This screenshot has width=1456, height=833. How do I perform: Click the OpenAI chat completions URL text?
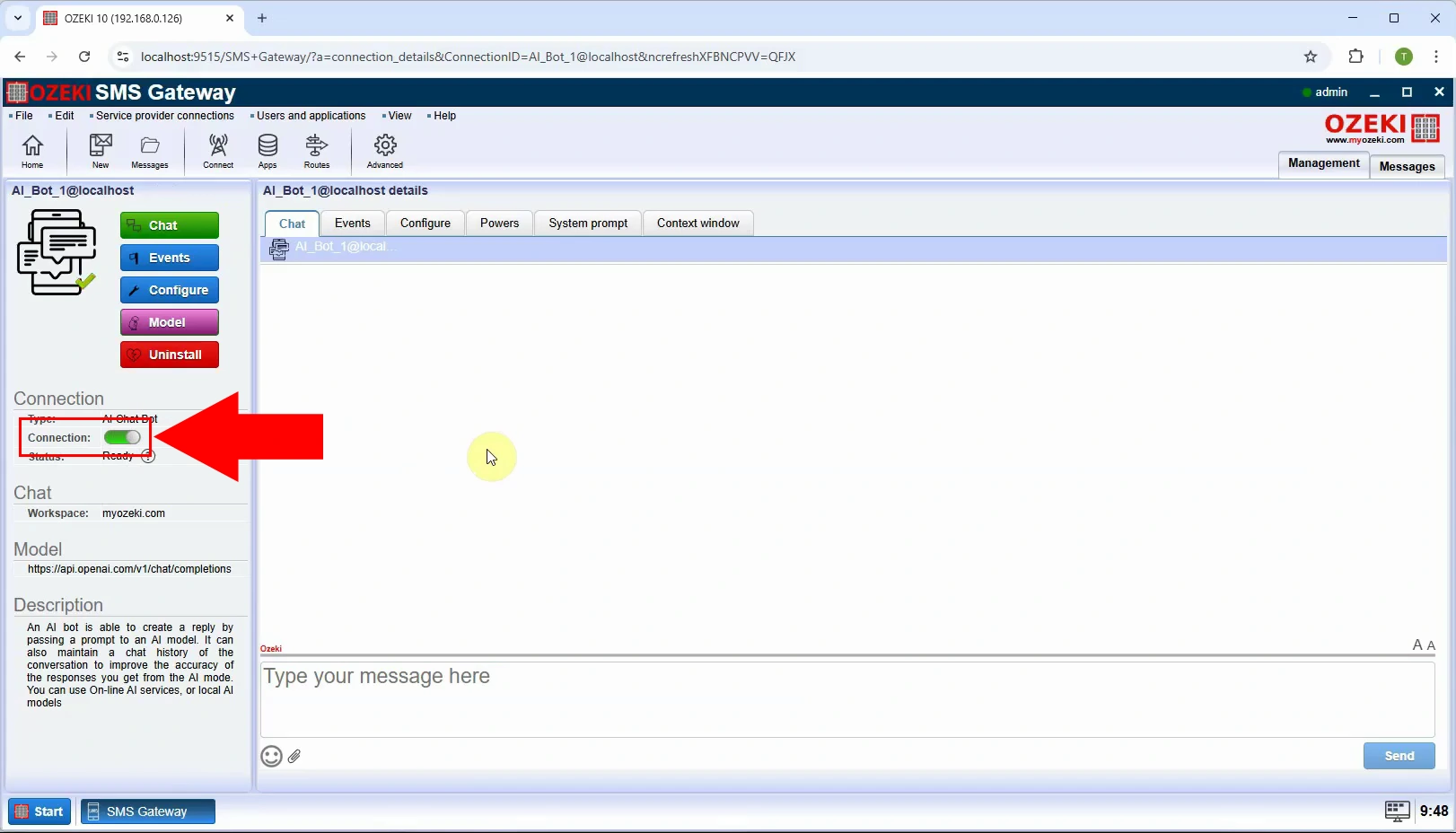[129, 569]
